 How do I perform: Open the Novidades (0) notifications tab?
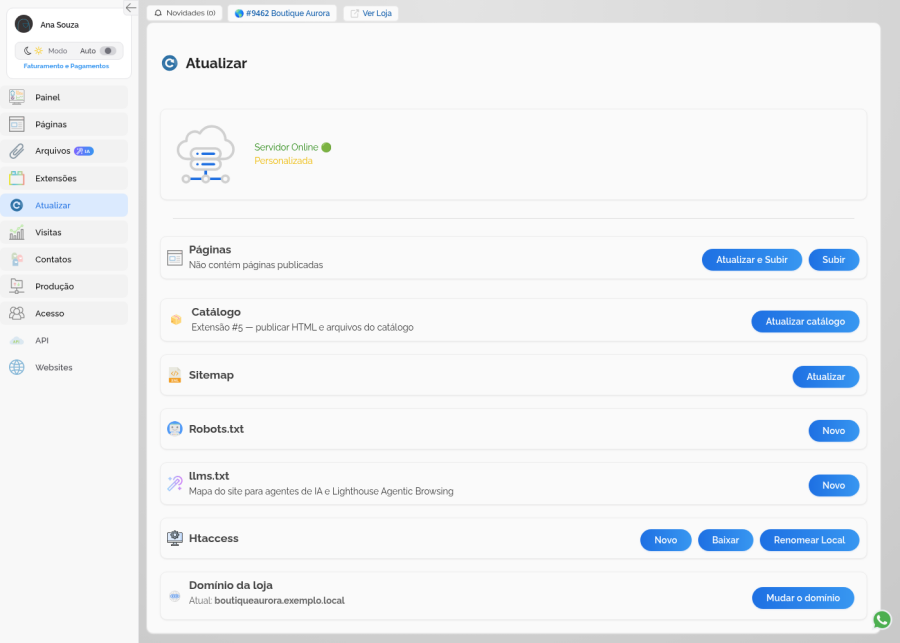coord(185,13)
